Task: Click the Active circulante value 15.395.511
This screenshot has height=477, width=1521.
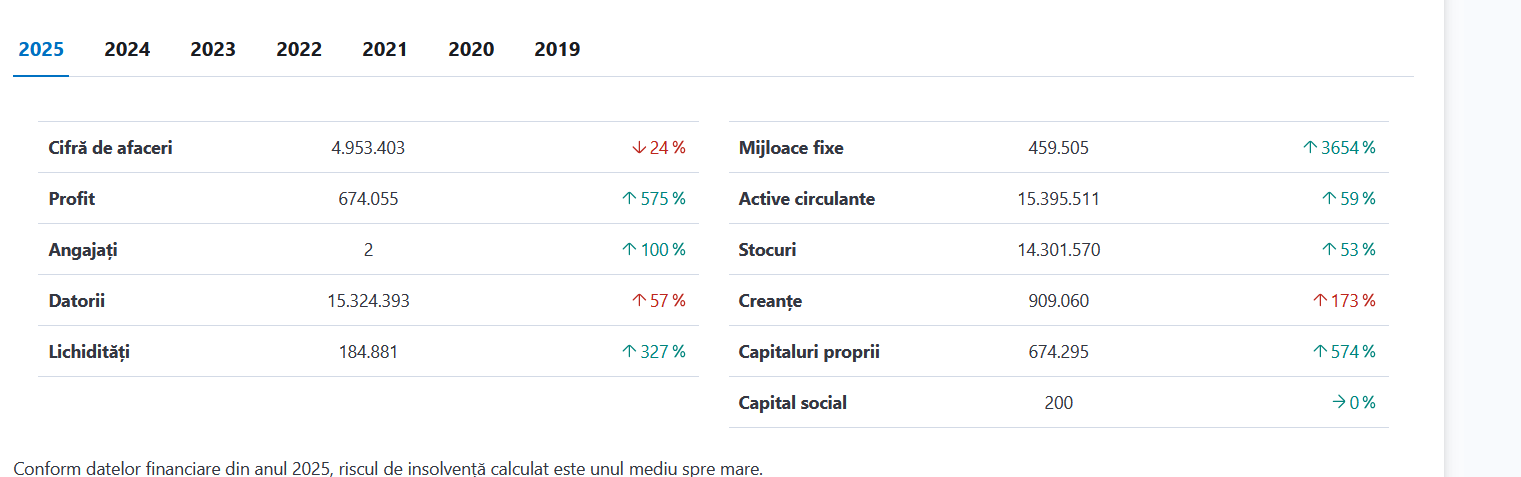Action: coord(1058,199)
